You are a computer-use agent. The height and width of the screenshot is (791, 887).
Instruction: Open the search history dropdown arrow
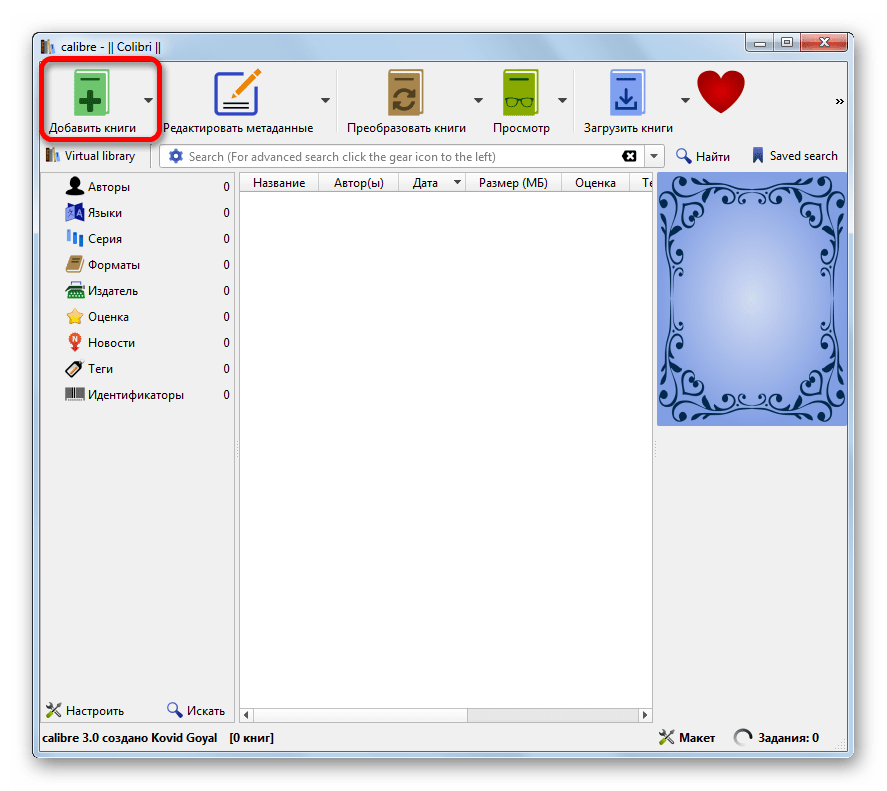654,156
